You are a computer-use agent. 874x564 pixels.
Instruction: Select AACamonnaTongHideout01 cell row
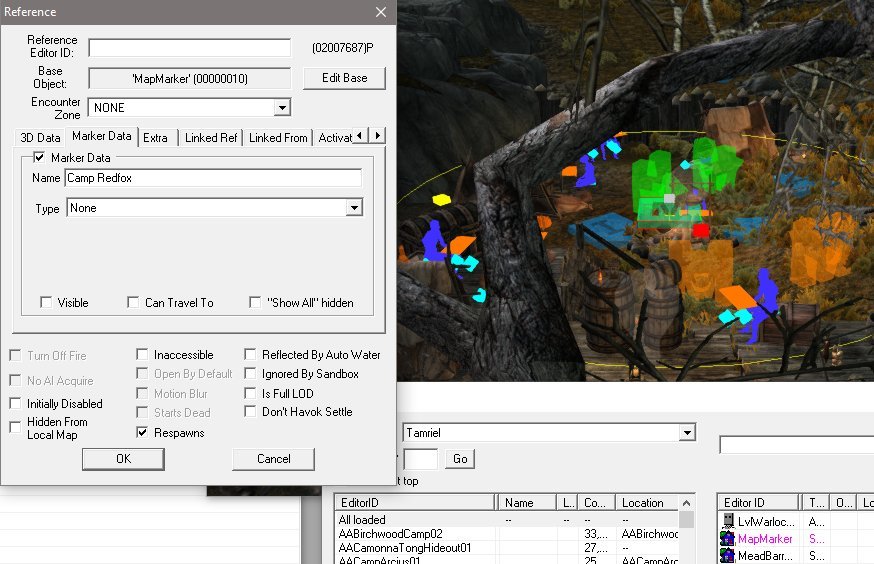click(507, 548)
